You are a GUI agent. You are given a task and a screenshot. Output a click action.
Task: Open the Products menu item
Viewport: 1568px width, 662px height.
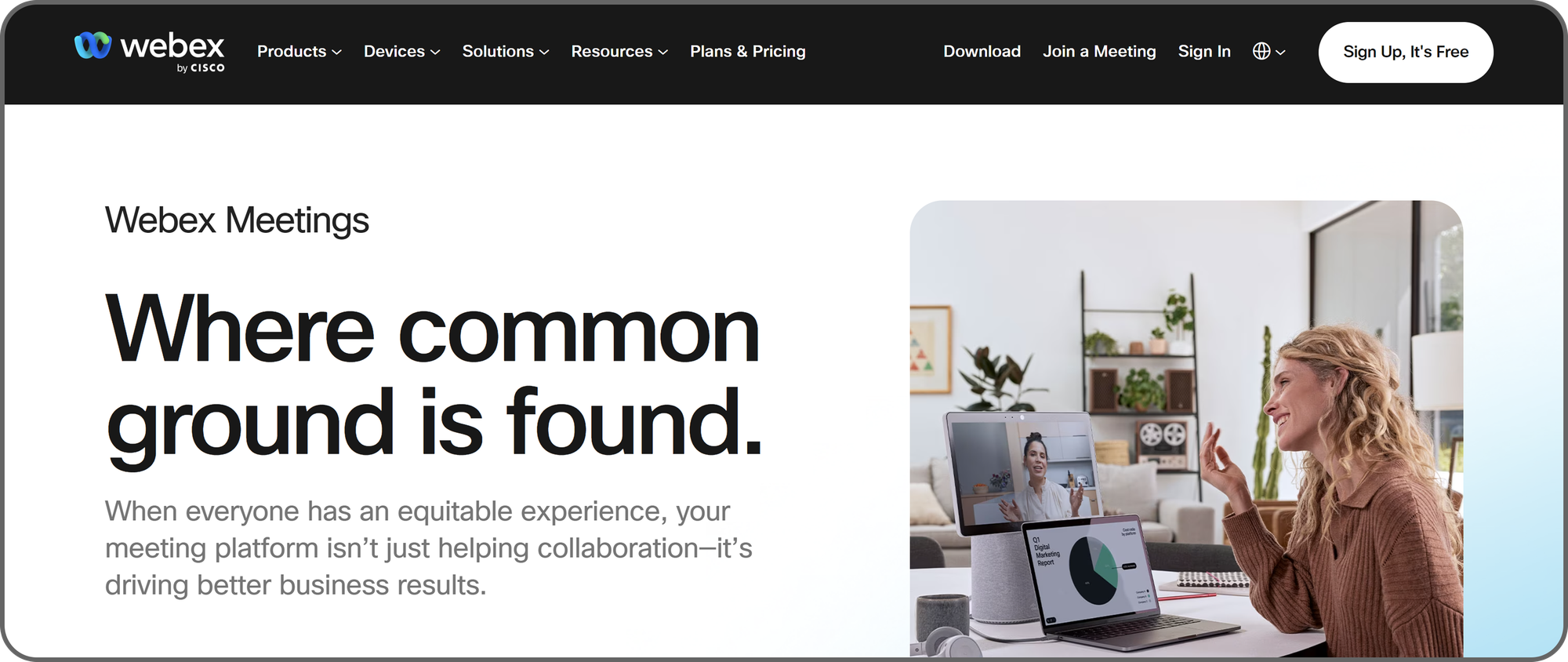click(292, 51)
